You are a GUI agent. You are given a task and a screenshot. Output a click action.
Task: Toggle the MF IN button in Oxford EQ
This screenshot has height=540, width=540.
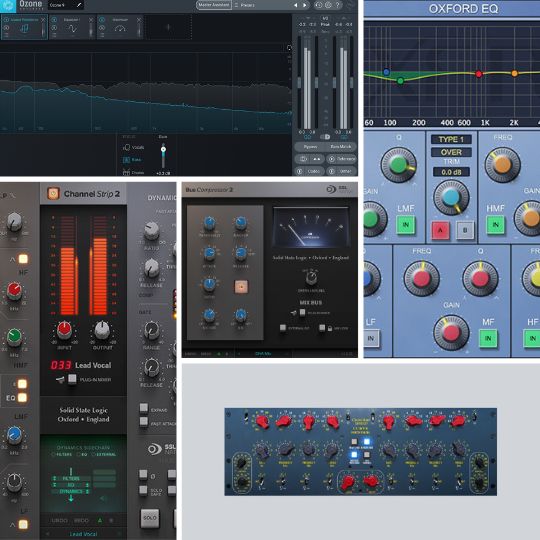click(x=488, y=338)
